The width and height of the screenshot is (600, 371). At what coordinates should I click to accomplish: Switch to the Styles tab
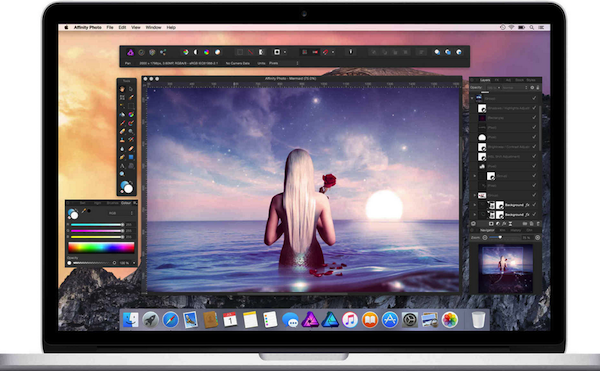pyautogui.click(x=531, y=80)
